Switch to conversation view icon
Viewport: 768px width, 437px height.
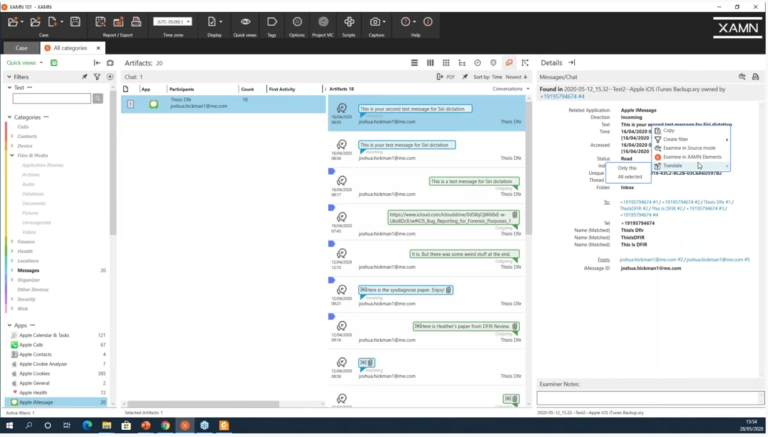pyautogui.click(x=509, y=63)
